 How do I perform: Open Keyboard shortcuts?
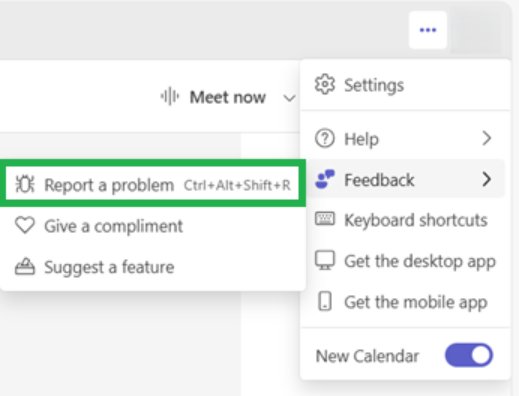pyautogui.click(x=405, y=219)
